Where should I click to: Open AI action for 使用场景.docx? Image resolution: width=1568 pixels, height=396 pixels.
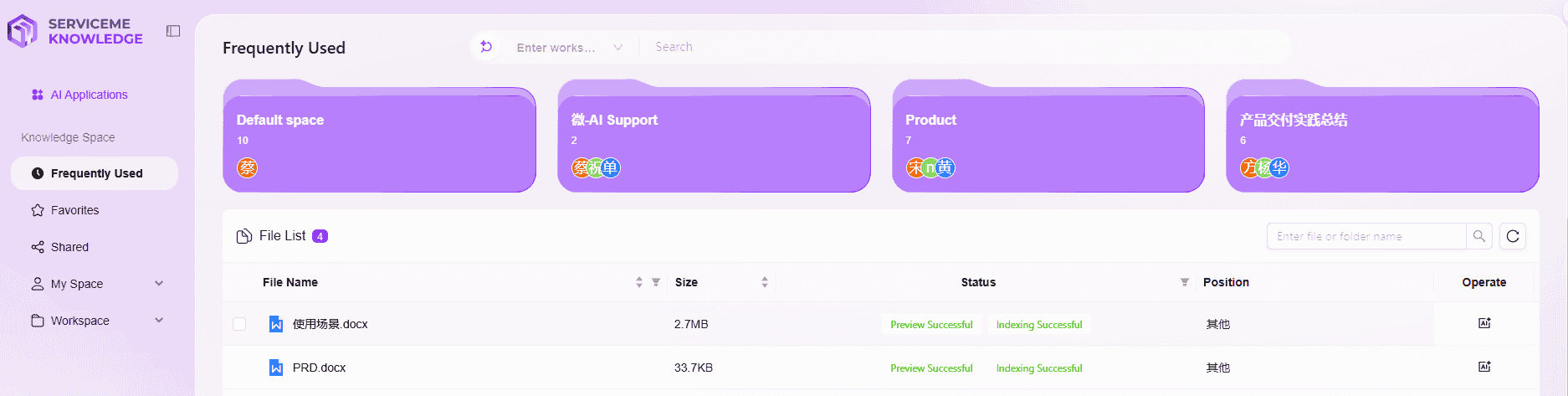point(1484,323)
